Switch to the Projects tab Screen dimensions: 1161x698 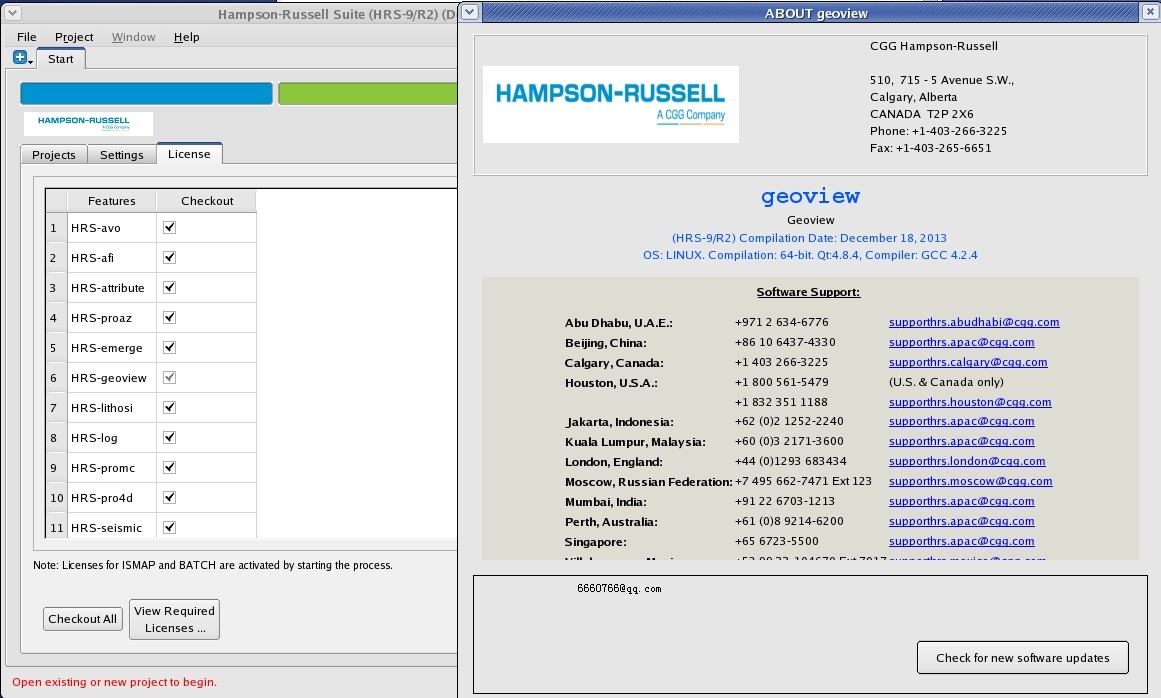(x=54, y=155)
